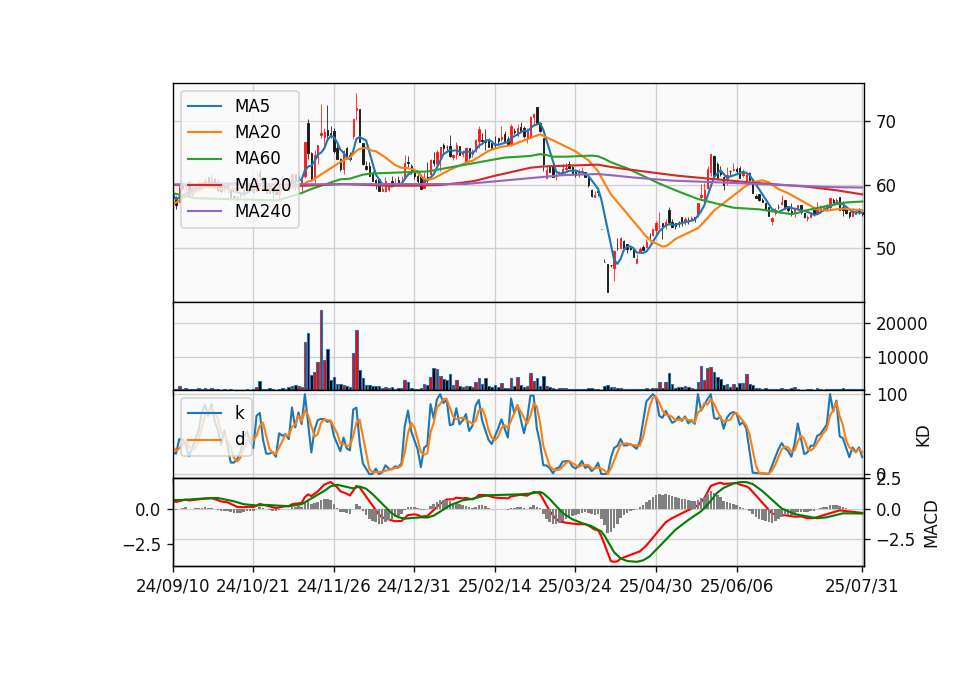960x690 pixels.
Task: Click the 25/03/24 date axis label
Action: pyautogui.click(x=575, y=586)
